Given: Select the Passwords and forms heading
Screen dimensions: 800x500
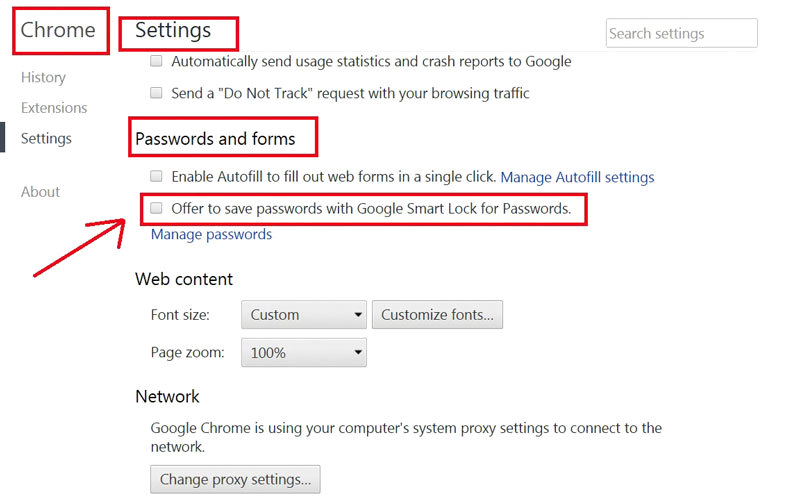Looking at the screenshot, I should pos(215,139).
